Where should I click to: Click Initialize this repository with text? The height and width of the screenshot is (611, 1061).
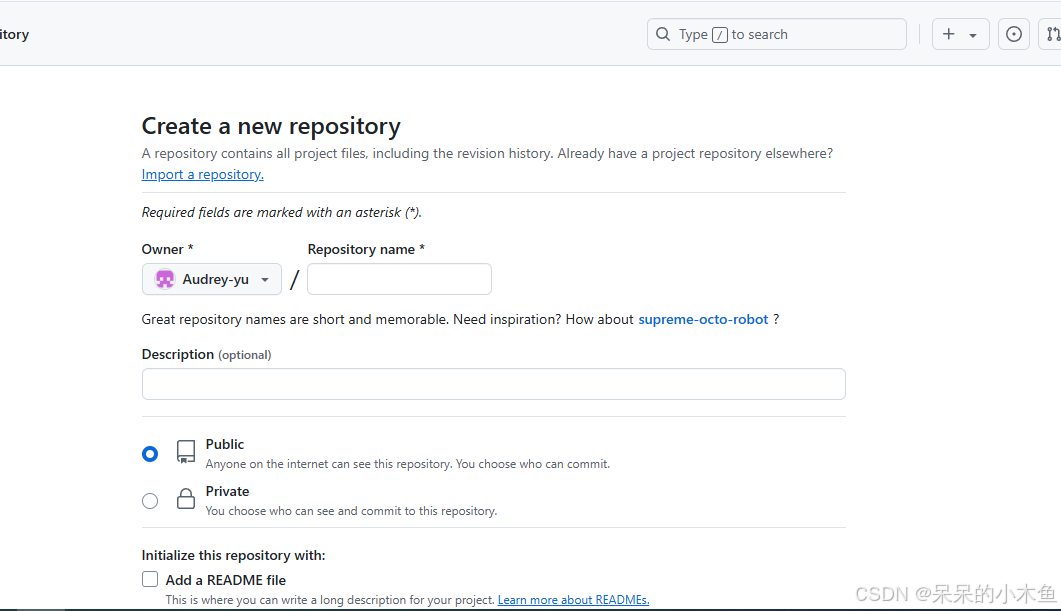(233, 555)
